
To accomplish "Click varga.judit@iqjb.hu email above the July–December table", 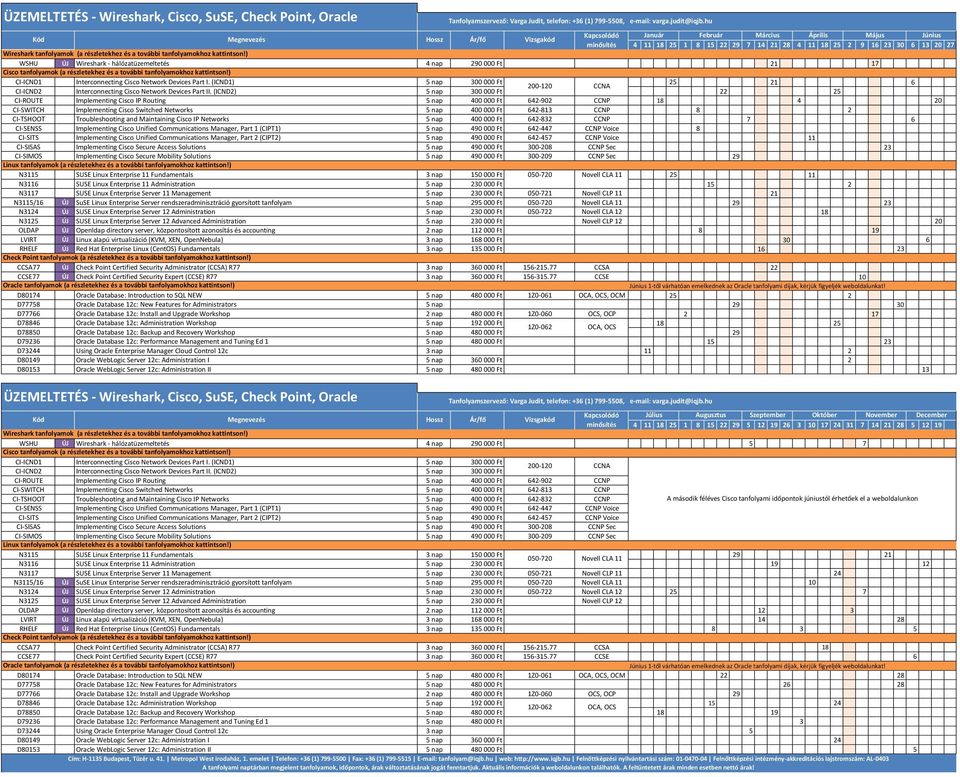I will 681,401.
